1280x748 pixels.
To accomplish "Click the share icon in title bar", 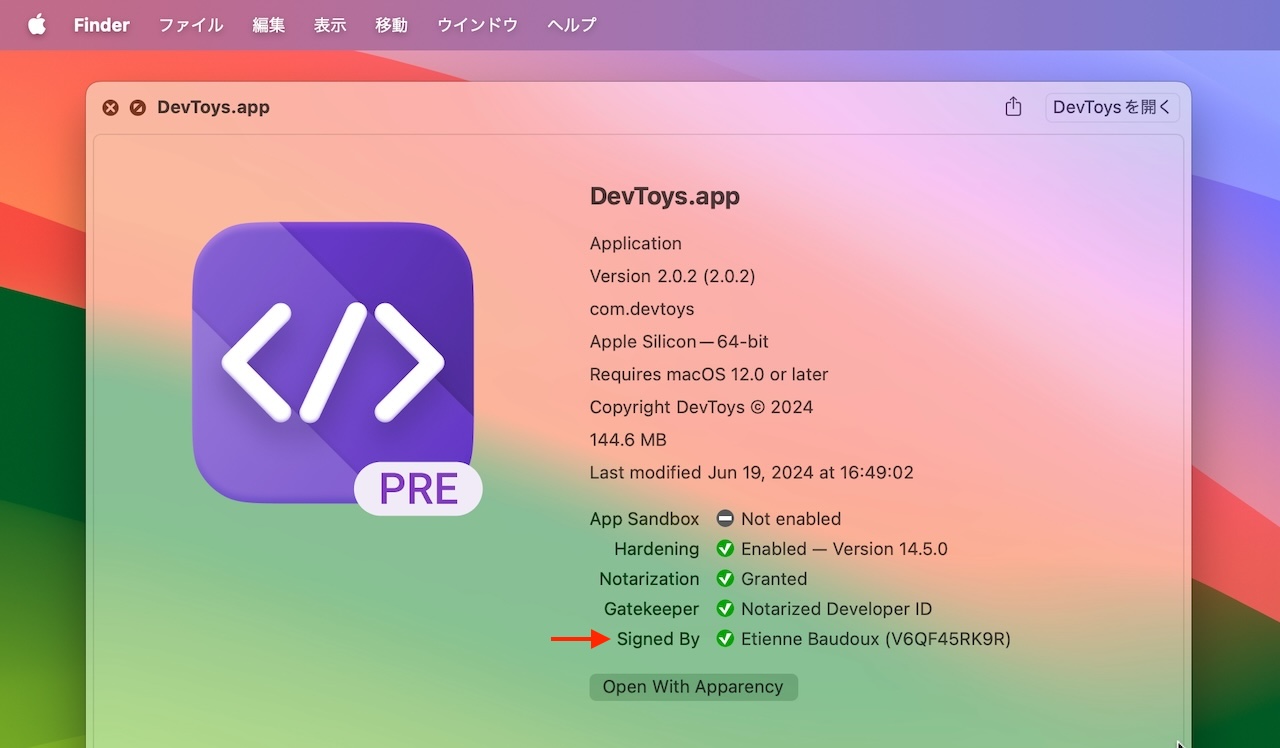I will point(1013,107).
